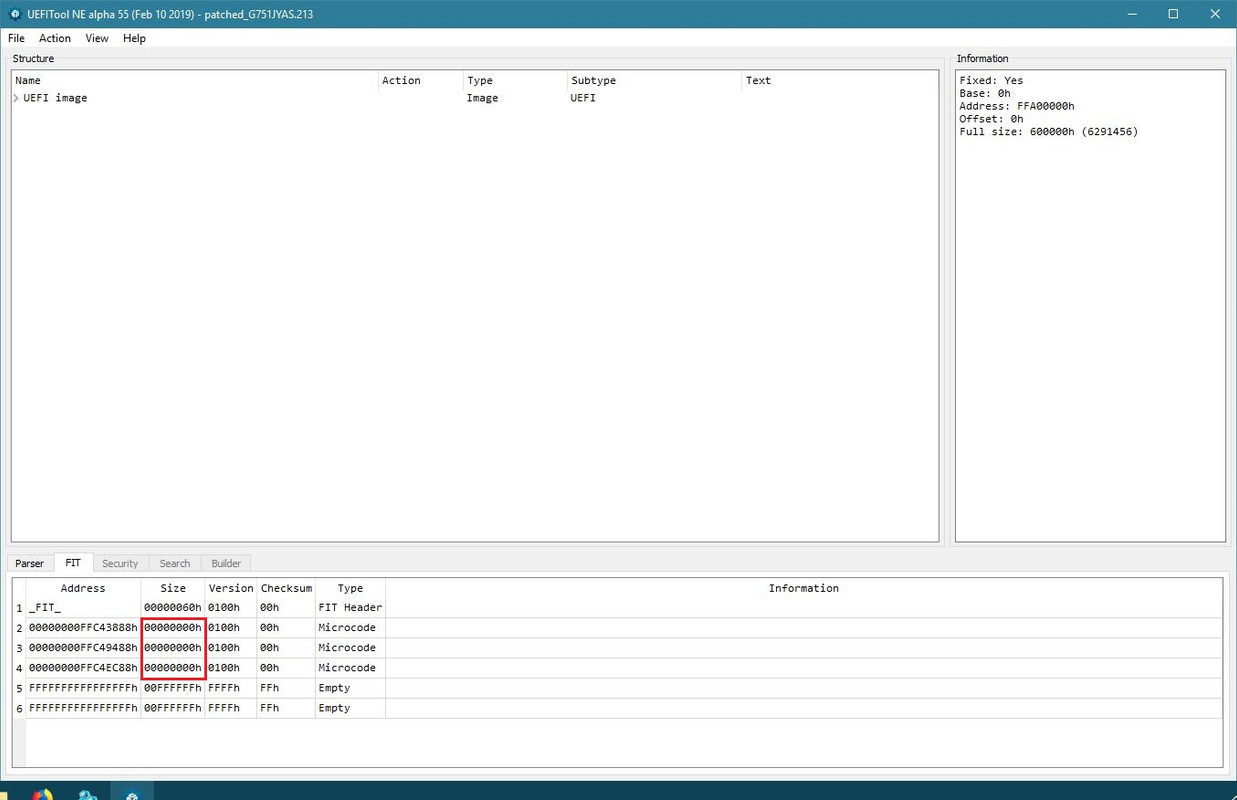Open the UEFITool taskbar icon
This screenshot has height=800, width=1237.
click(131, 793)
